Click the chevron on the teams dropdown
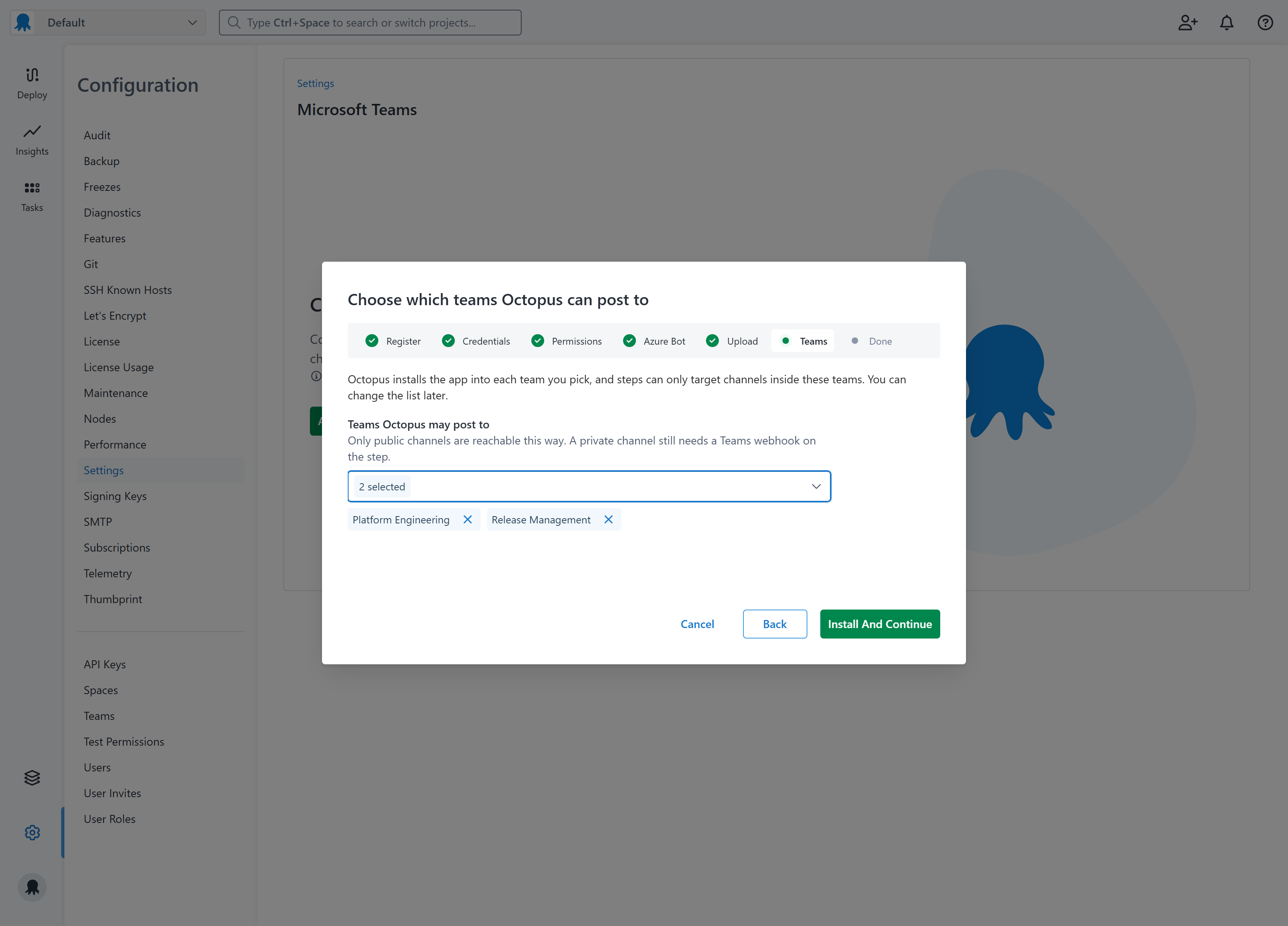The width and height of the screenshot is (1288, 926). (x=816, y=486)
